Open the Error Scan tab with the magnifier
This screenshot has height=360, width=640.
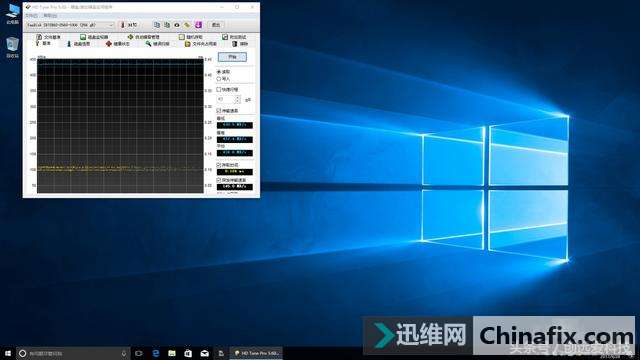[x=157, y=44]
